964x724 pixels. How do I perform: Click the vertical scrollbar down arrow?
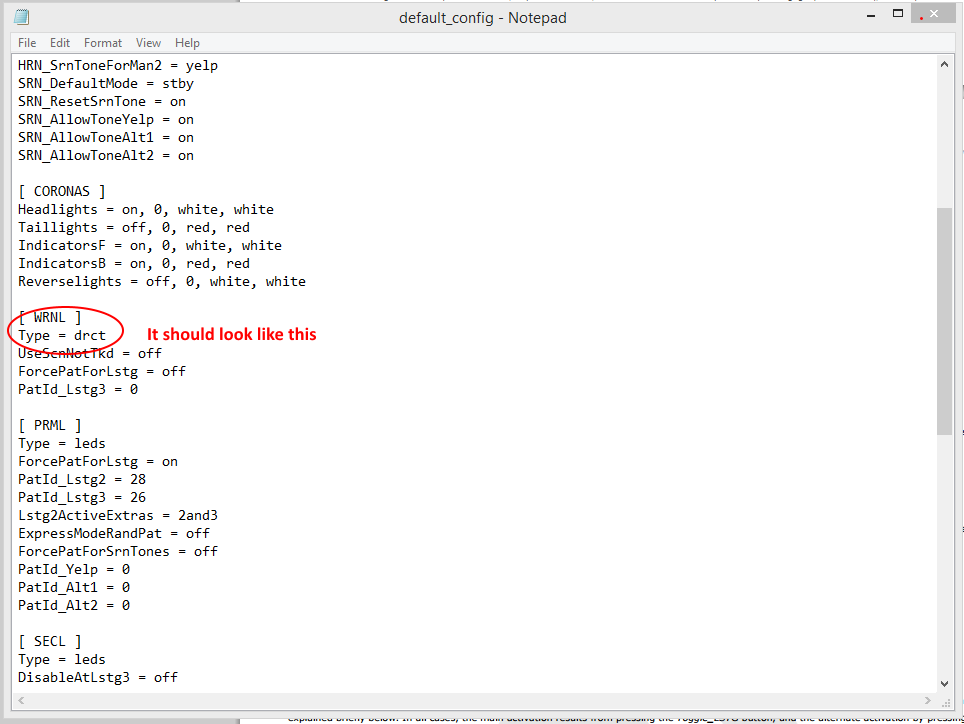coord(944,683)
